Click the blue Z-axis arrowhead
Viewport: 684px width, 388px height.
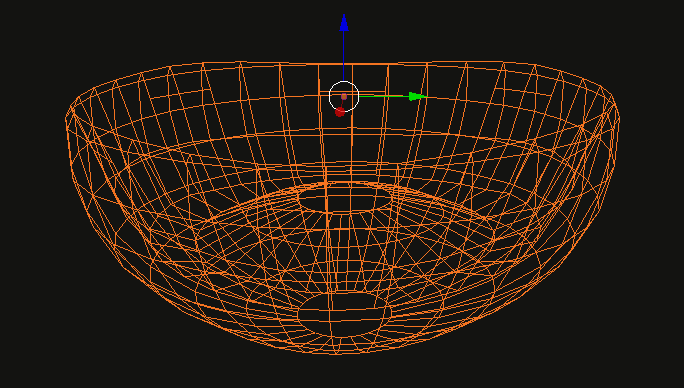coord(344,22)
